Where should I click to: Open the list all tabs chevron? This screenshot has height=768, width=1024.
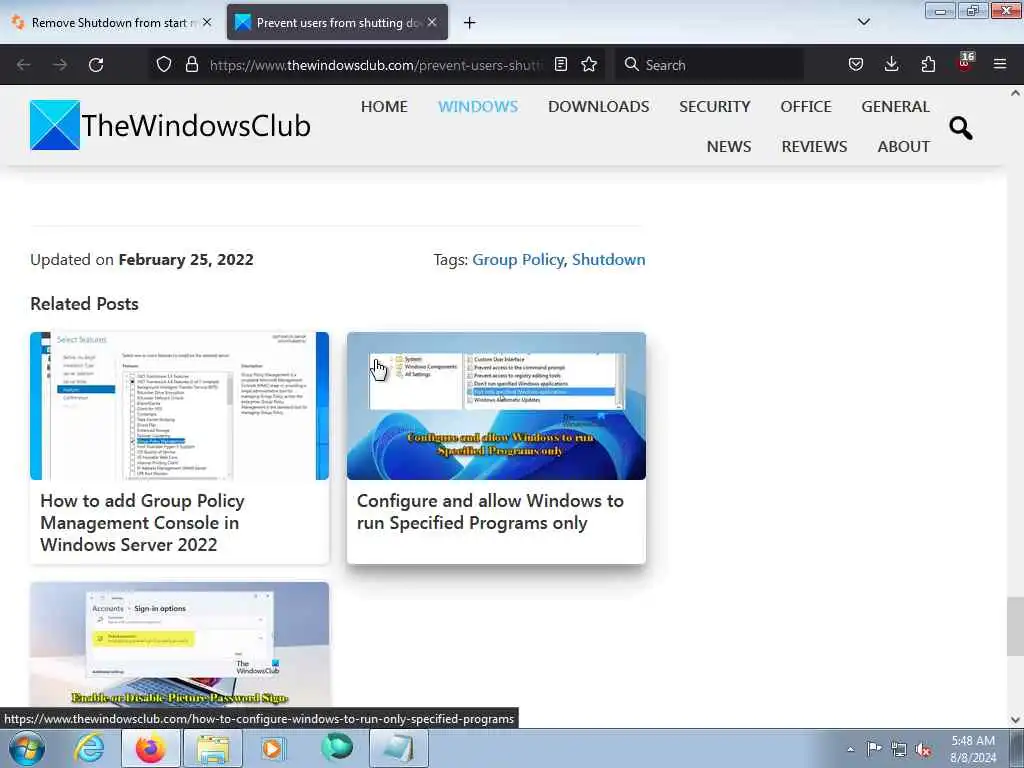point(863,22)
